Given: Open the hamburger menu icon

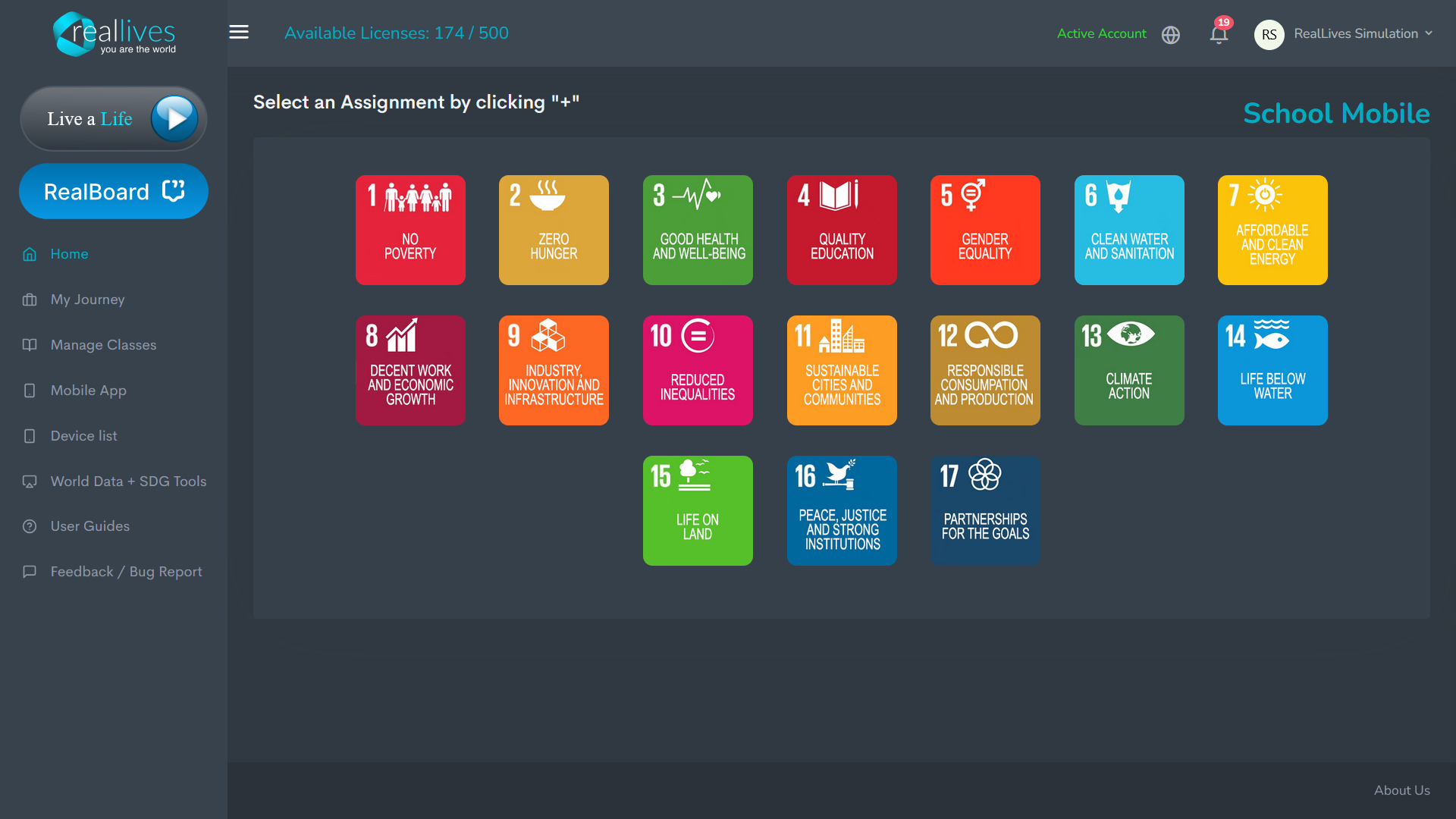Looking at the screenshot, I should 239,32.
